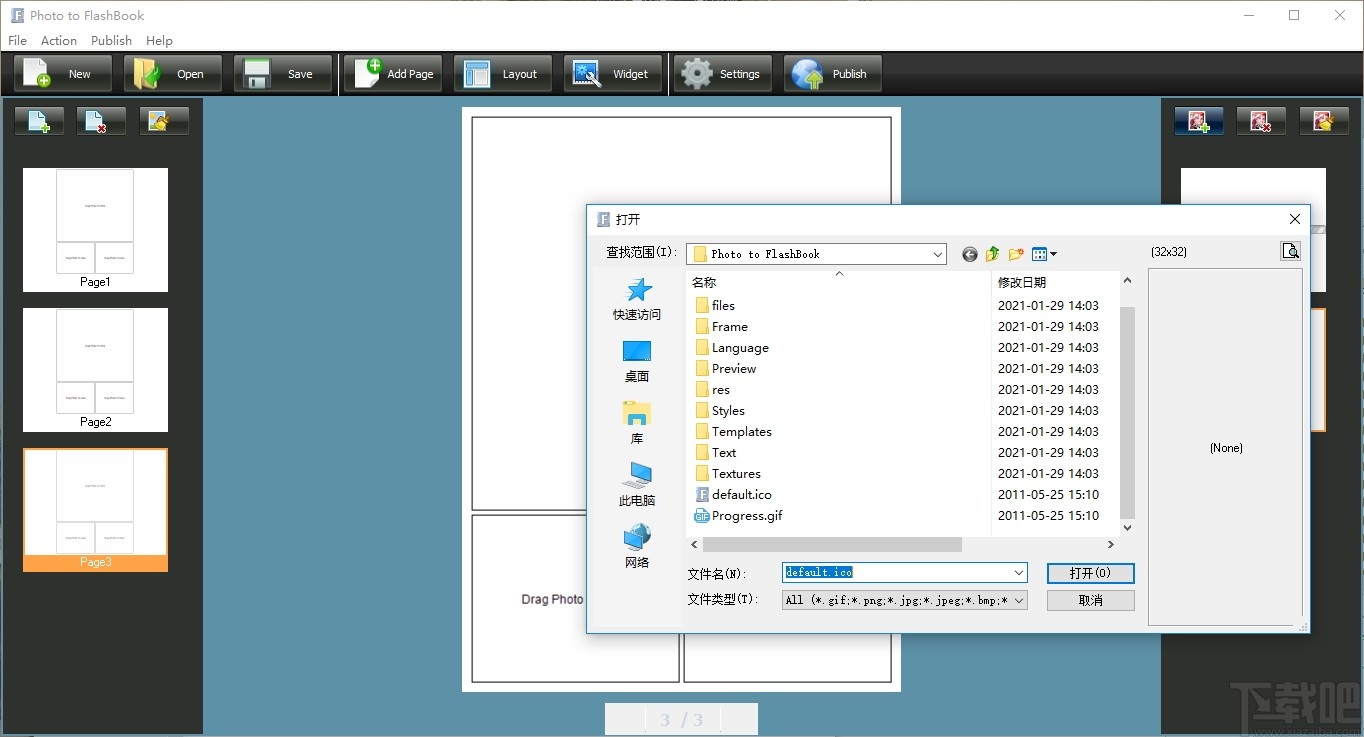Expand the 查找范围 Photo to FlashBook location dropdown
The image size is (1364, 737).
pos(937,254)
